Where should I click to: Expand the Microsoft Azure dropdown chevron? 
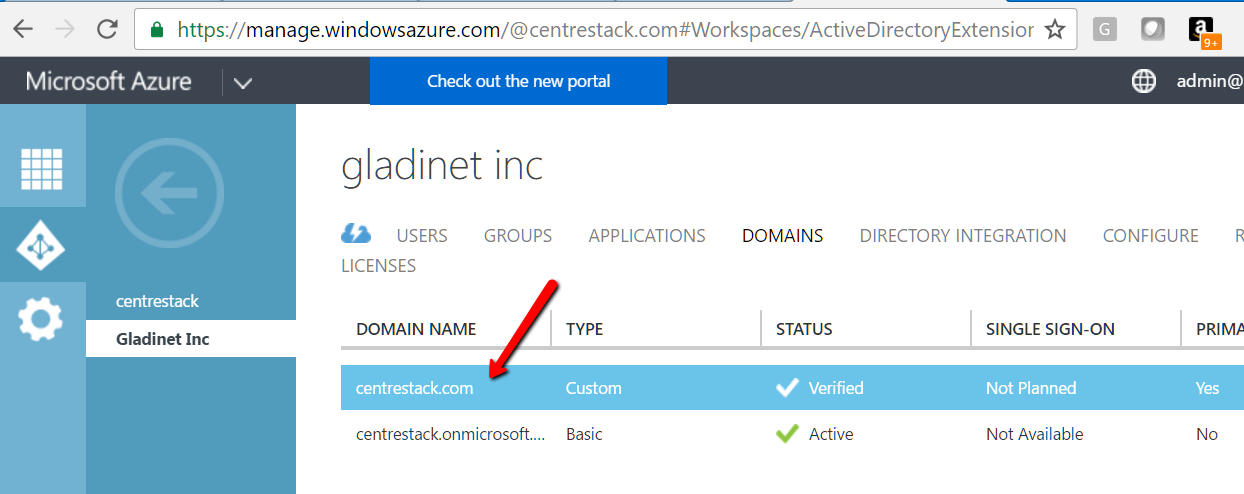pos(243,82)
